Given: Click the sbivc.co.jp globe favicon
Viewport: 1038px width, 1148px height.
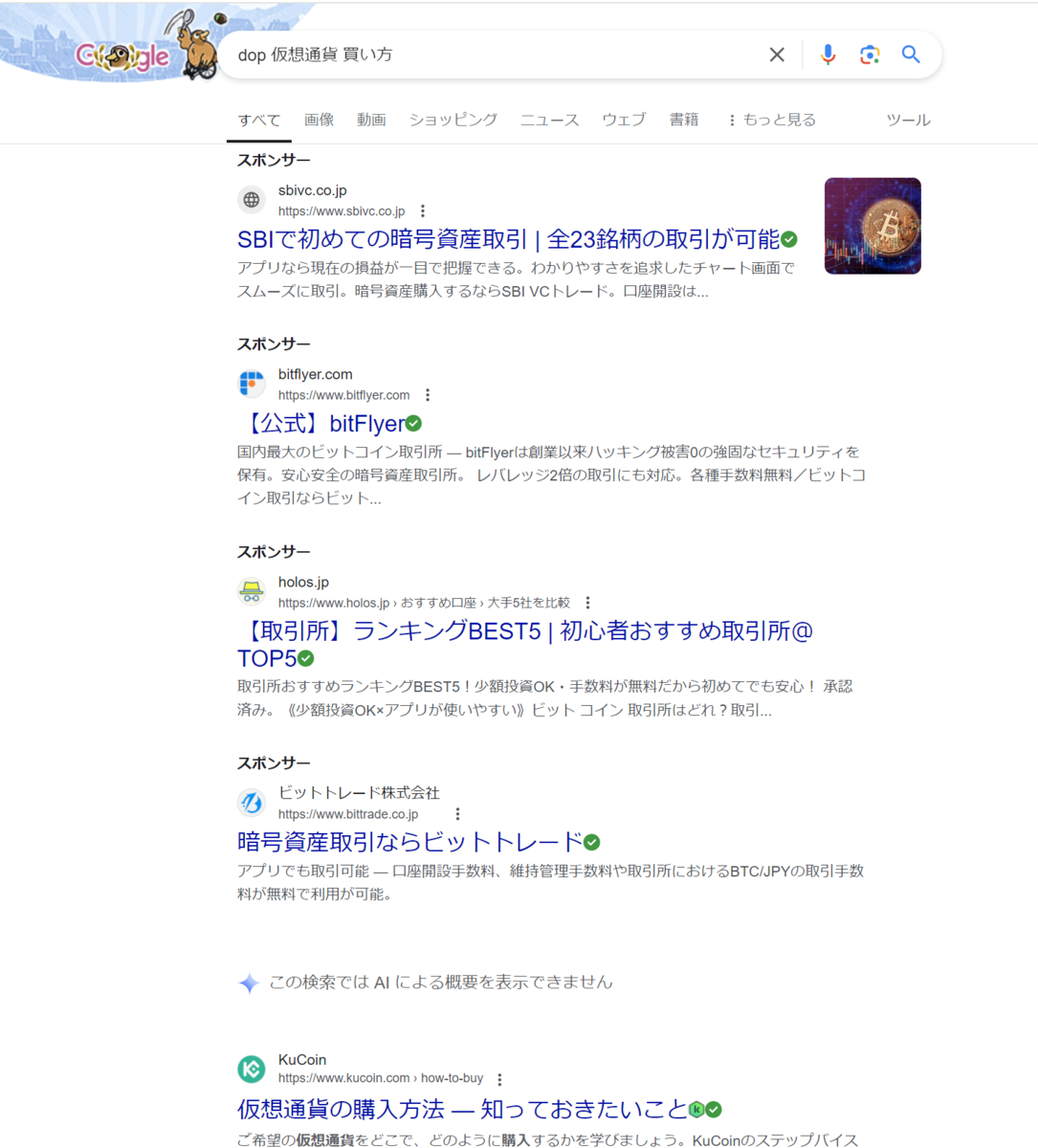Looking at the screenshot, I should [252, 200].
